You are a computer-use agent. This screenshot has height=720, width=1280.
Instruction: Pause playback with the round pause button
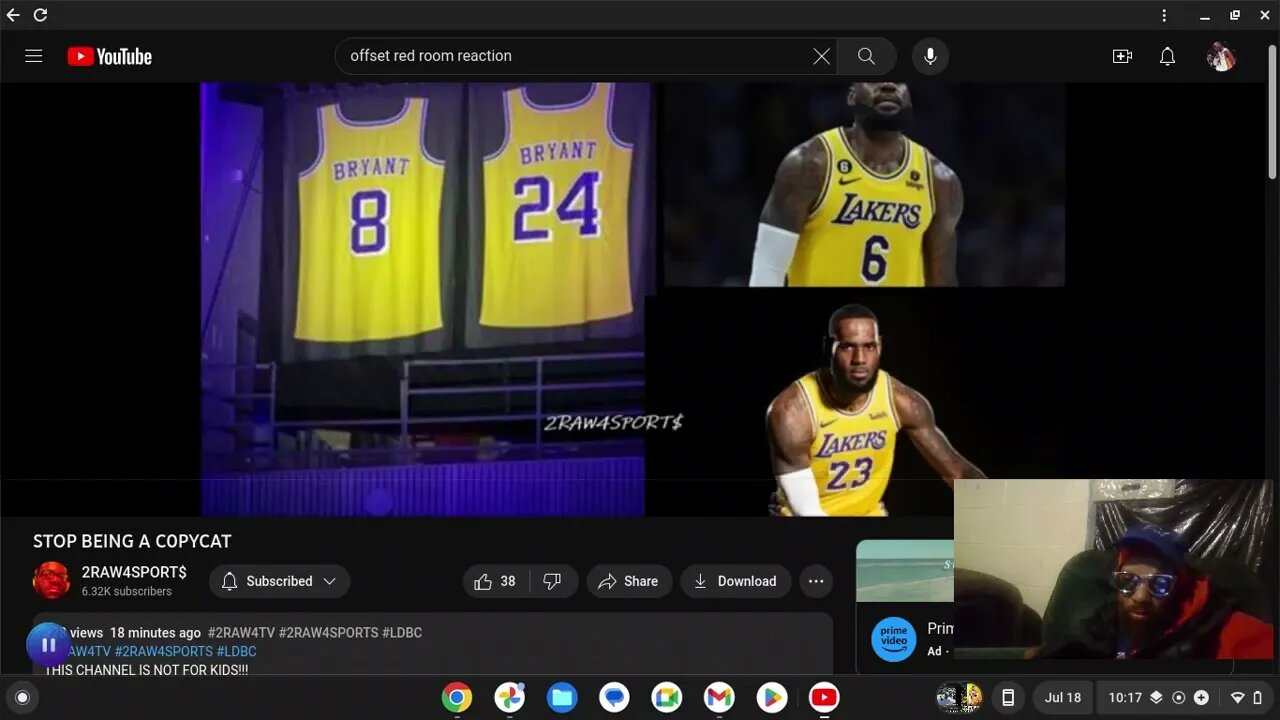(48, 645)
